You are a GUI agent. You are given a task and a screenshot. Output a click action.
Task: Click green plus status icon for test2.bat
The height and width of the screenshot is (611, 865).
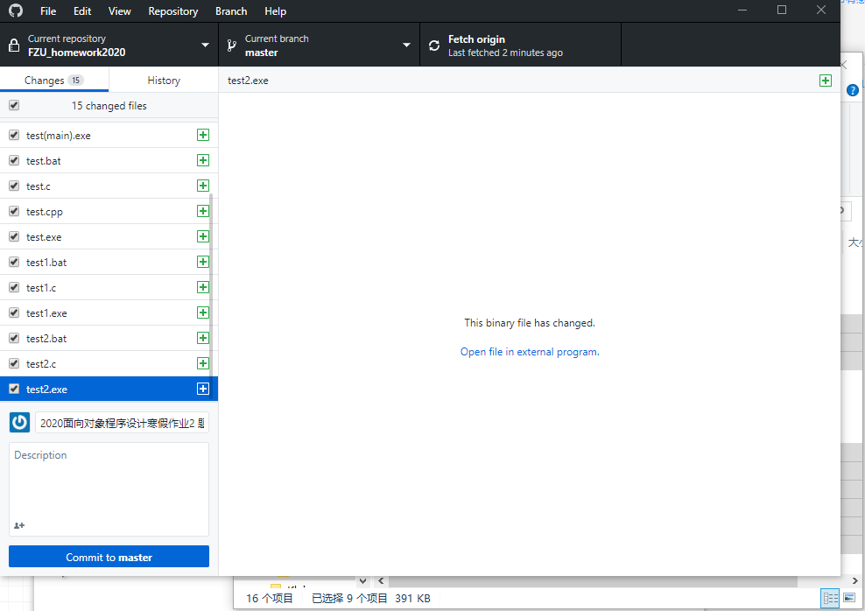tap(203, 338)
